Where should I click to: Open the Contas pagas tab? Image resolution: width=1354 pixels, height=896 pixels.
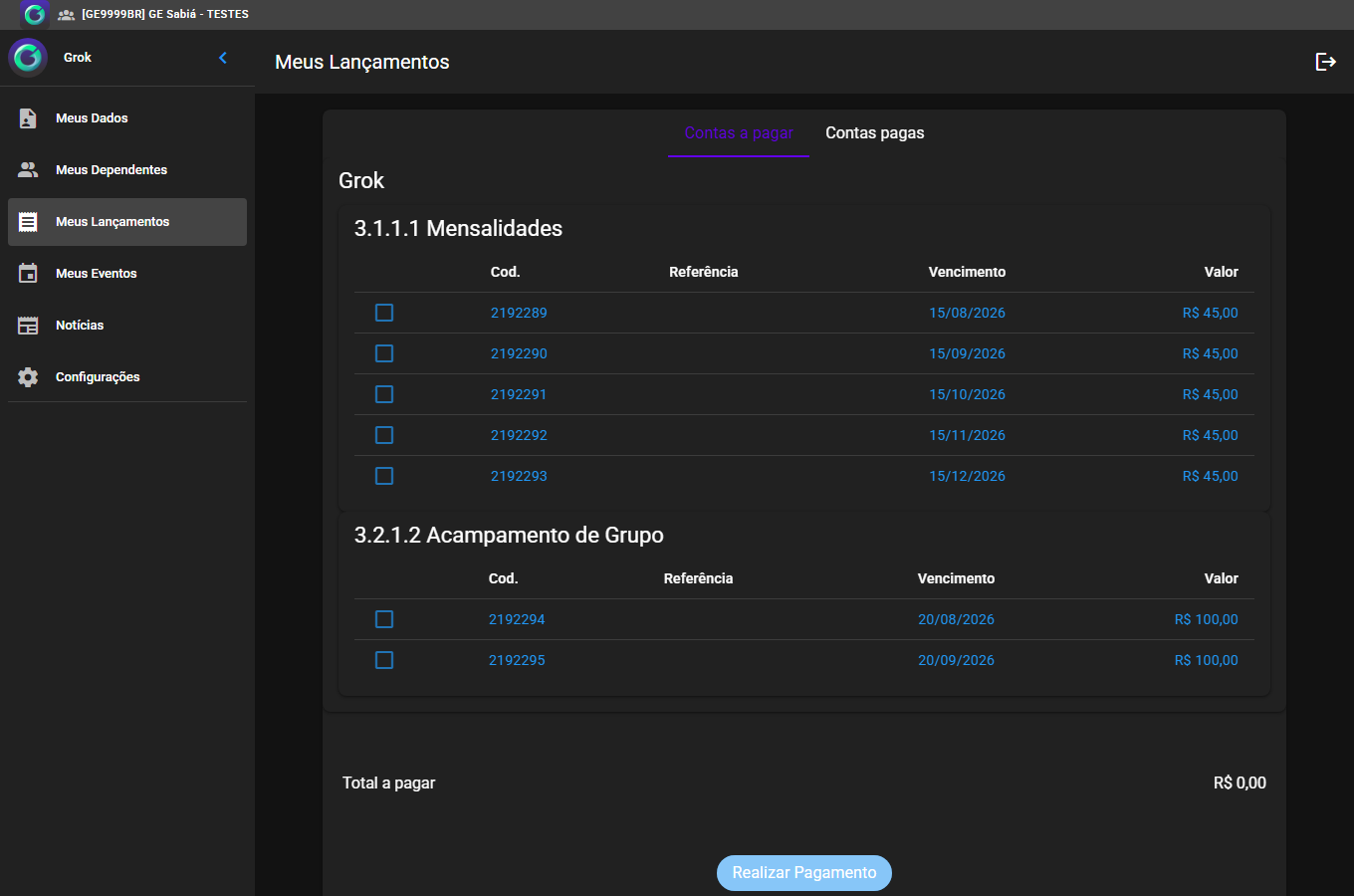875,133
